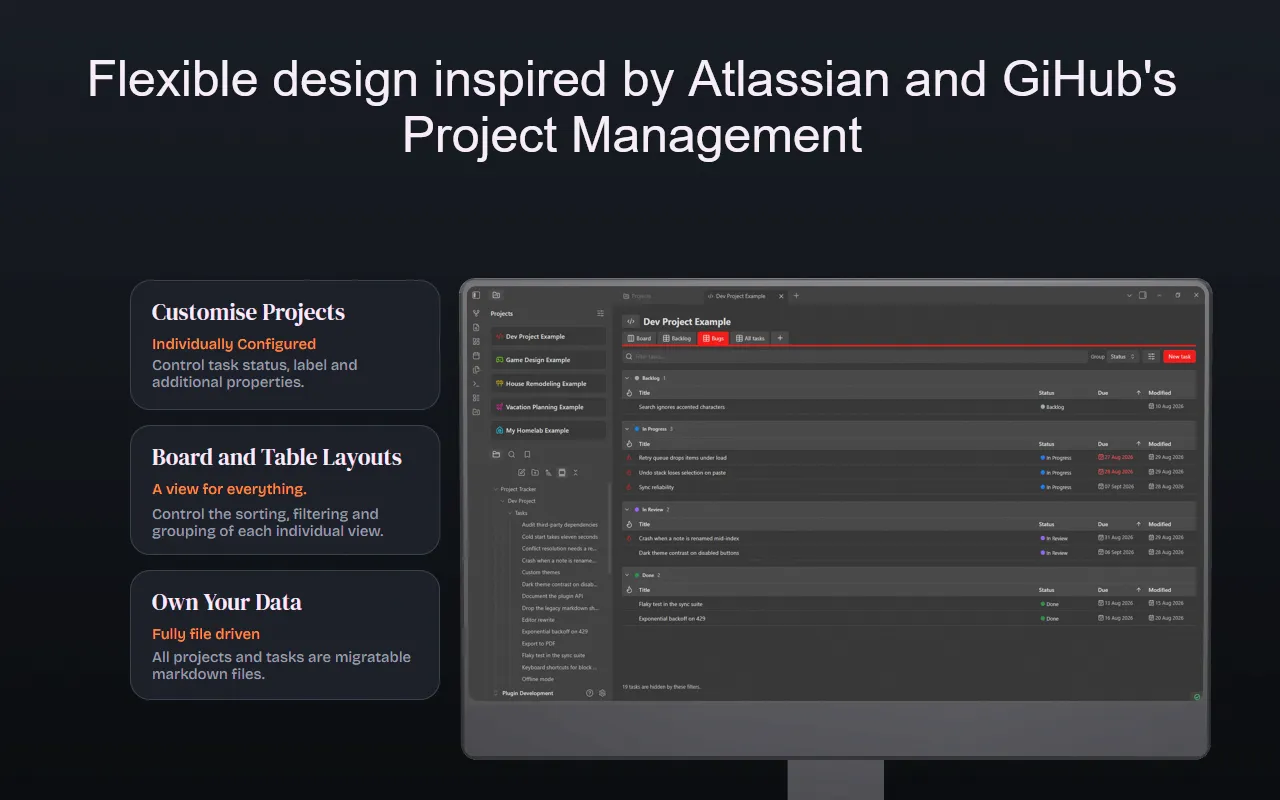Click the Filter tasks search field
Image resolution: width=1280 pixels, height=800 pixels.
click(855, 357)
